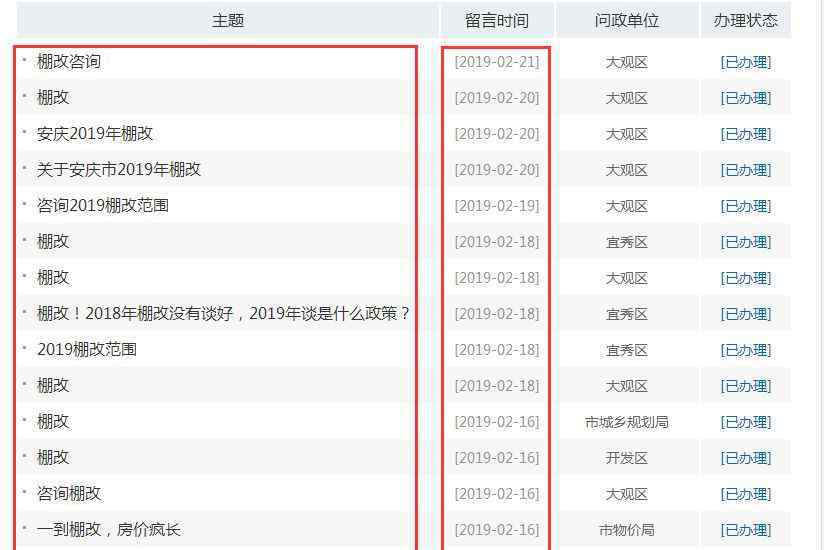Click 已办理 in the 2018年棚改没有谈好 row
Viewport: 824px width, 550px height.
(x=746, y=314)
